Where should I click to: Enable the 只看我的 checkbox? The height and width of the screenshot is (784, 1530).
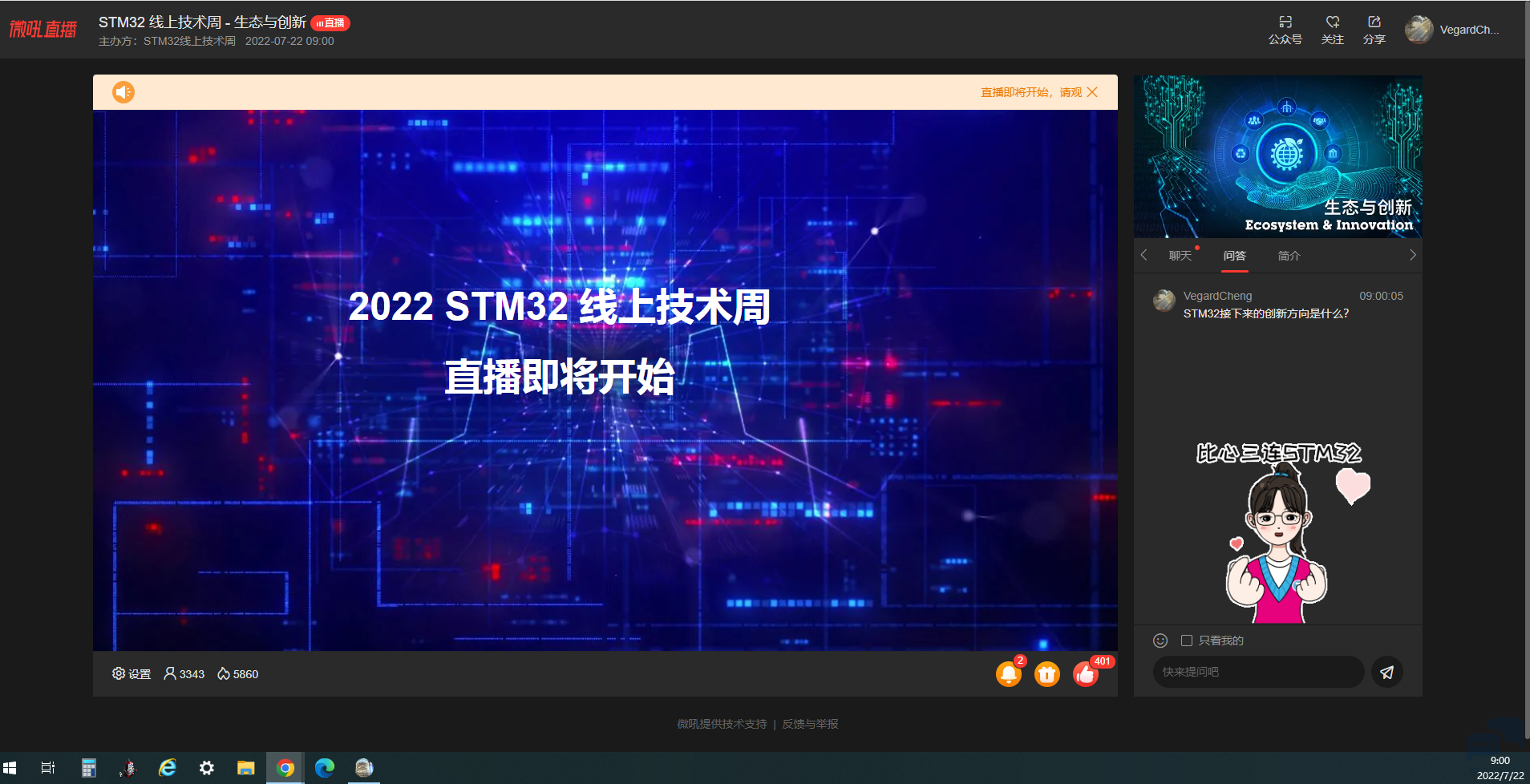[1187, 641]
